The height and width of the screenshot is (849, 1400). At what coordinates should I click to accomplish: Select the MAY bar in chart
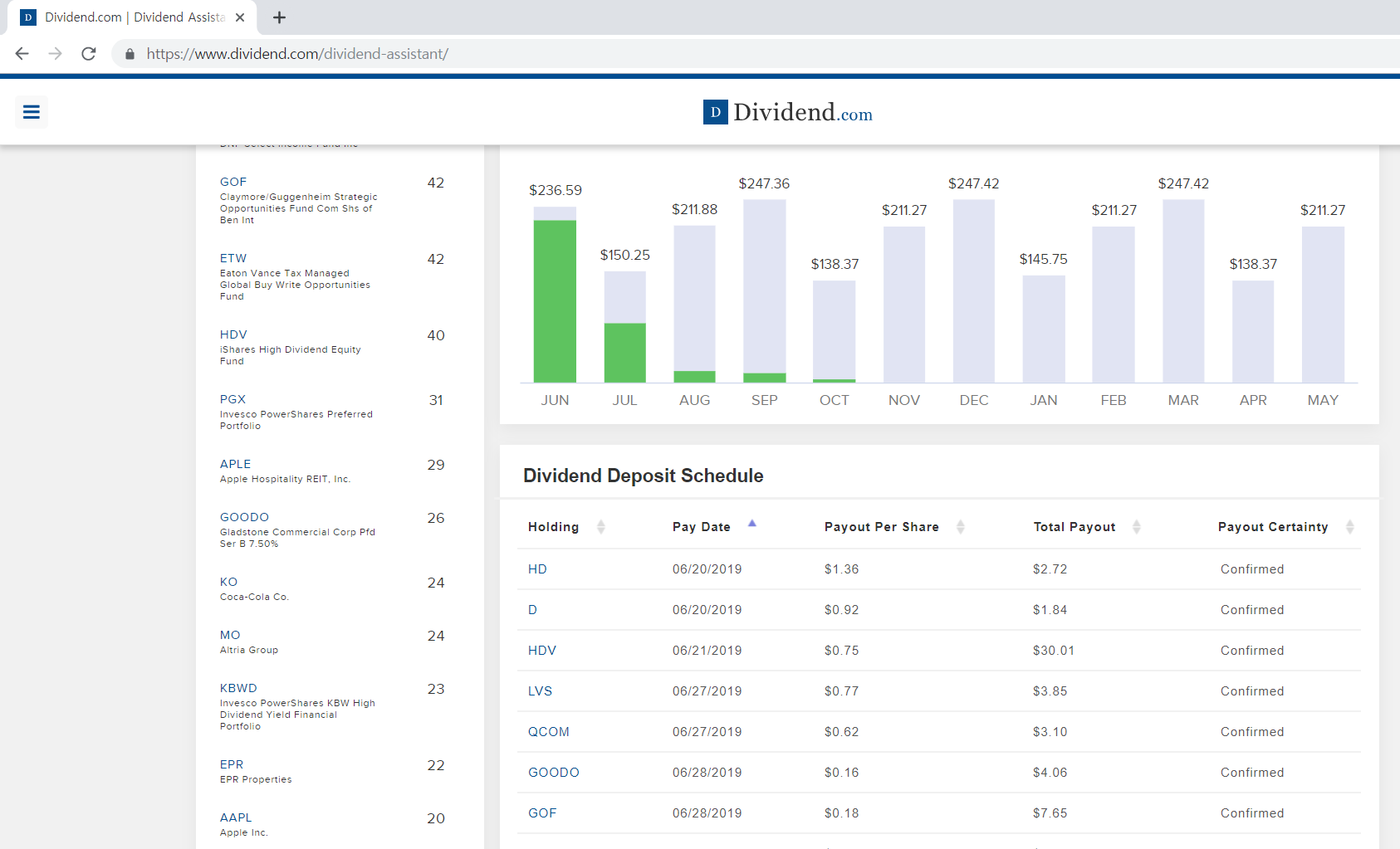(x=1323, y=305)
